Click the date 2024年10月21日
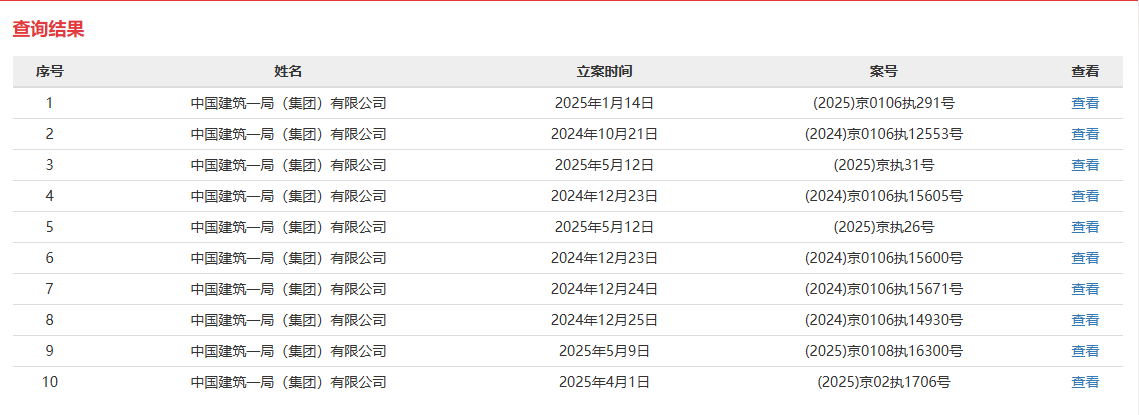Screen dimensions: 1139x415 (604, 134)
